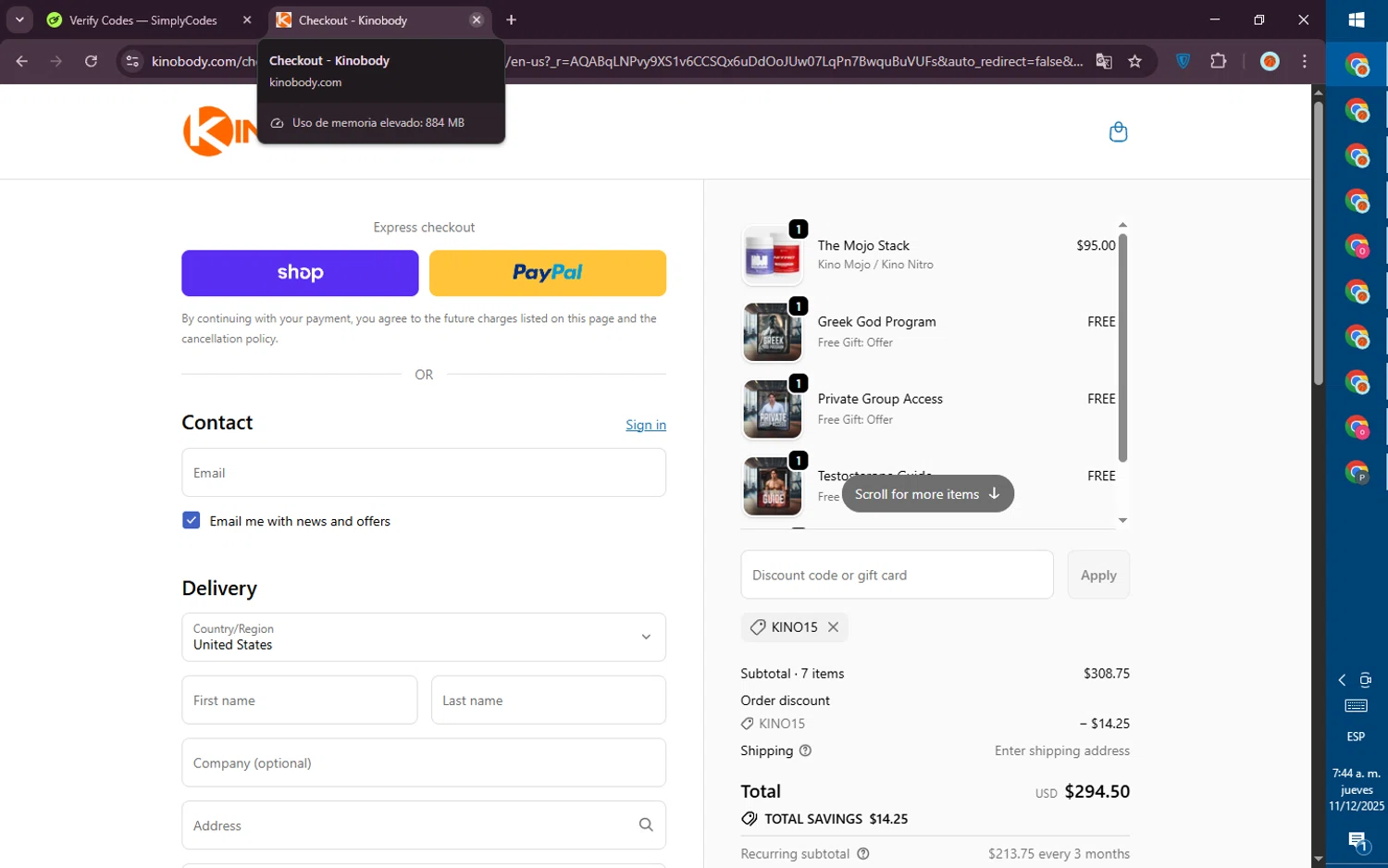Screen dimensions: 1388x868
Task: Click the Chrome taskbar icon with P badge
Action: click(x=1357, y=473)
